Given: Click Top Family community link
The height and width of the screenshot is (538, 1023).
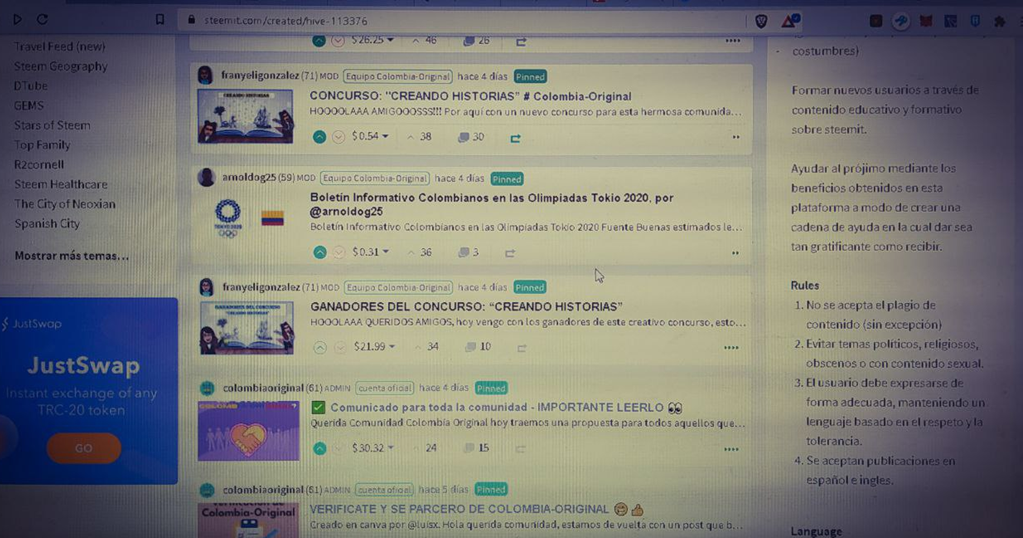Looking at the screenshot, I should [x=42, y=145].
